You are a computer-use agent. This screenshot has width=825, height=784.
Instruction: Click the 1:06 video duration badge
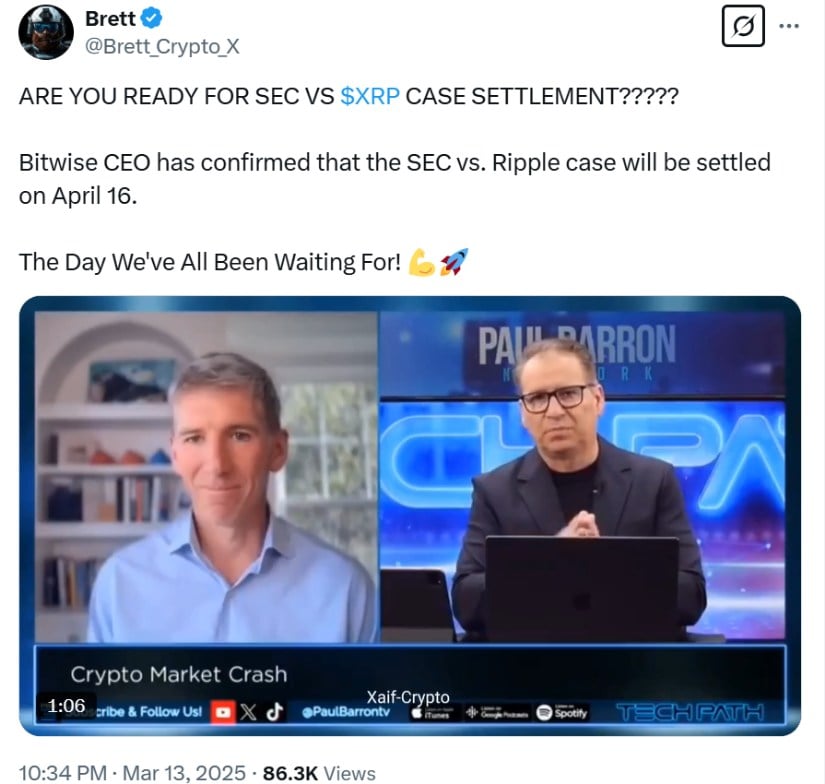click(66, 706)
